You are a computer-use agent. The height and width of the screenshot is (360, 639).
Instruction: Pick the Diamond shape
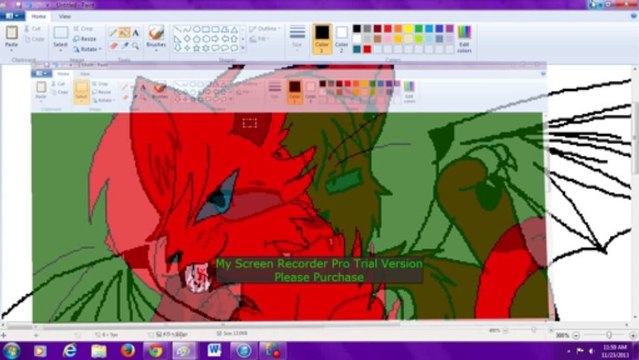click(x=187, y=39)
